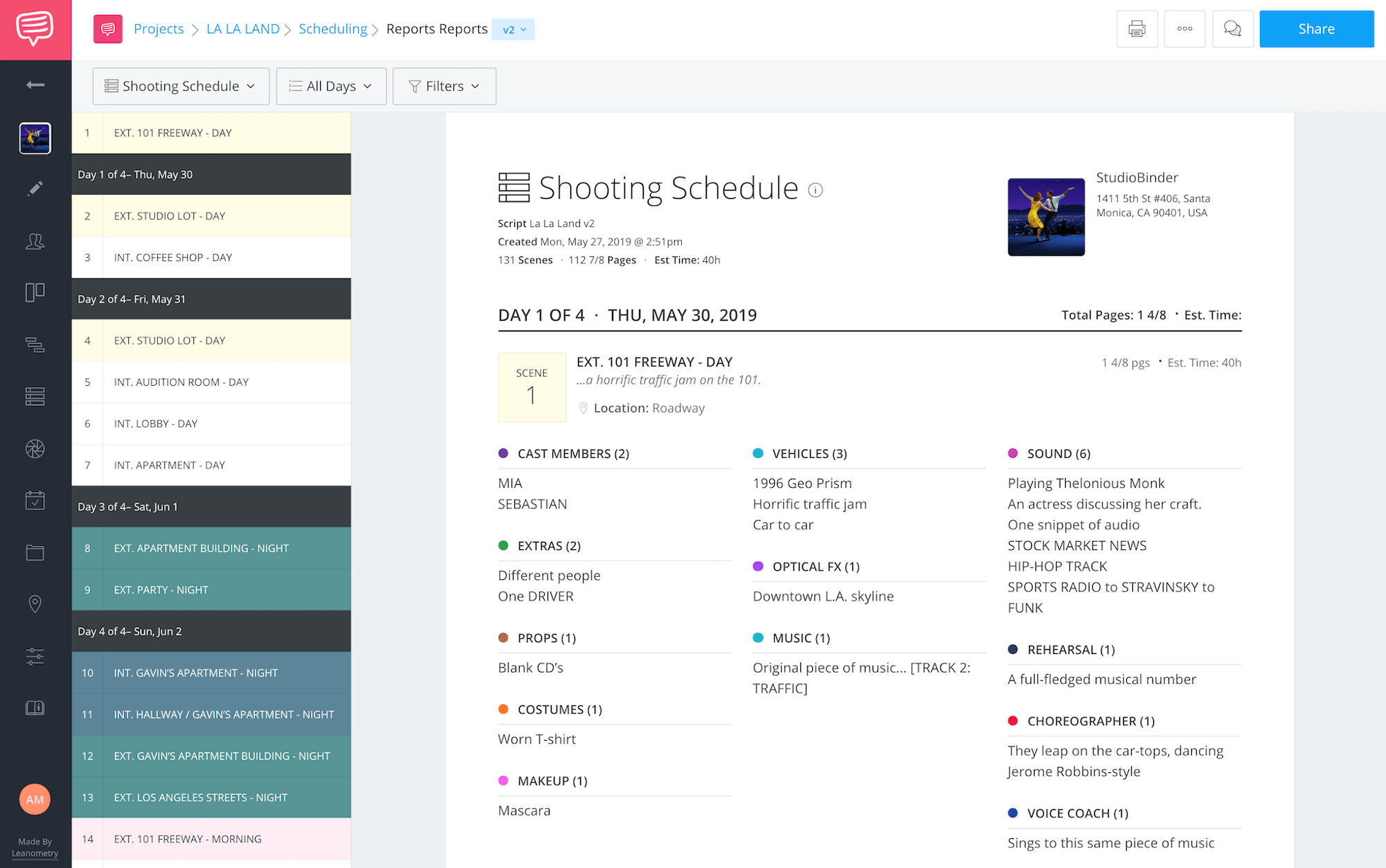Open the pencil script editing icon
The height and width of the screenshot is (868, 1386).
pyautogui.click(x=35, y=188)
